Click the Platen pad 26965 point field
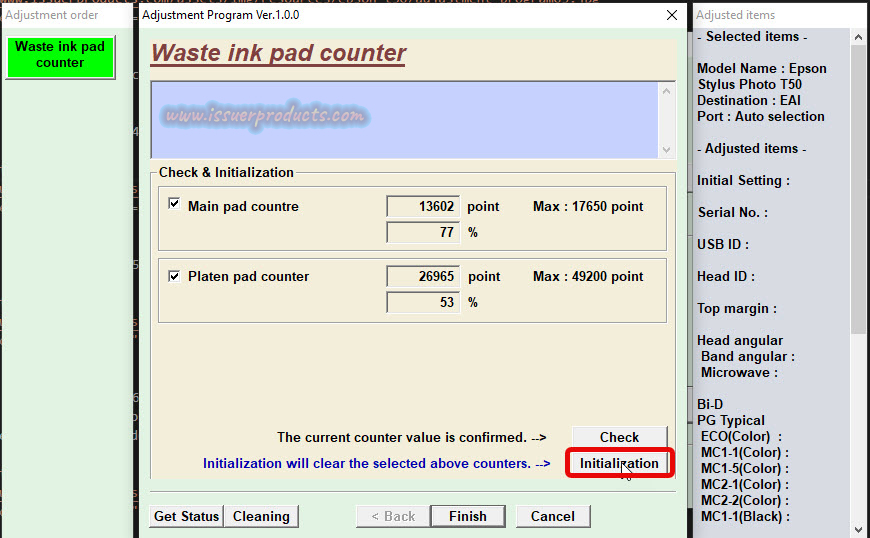Screen dimensions: 870x538 click(423, 276)
